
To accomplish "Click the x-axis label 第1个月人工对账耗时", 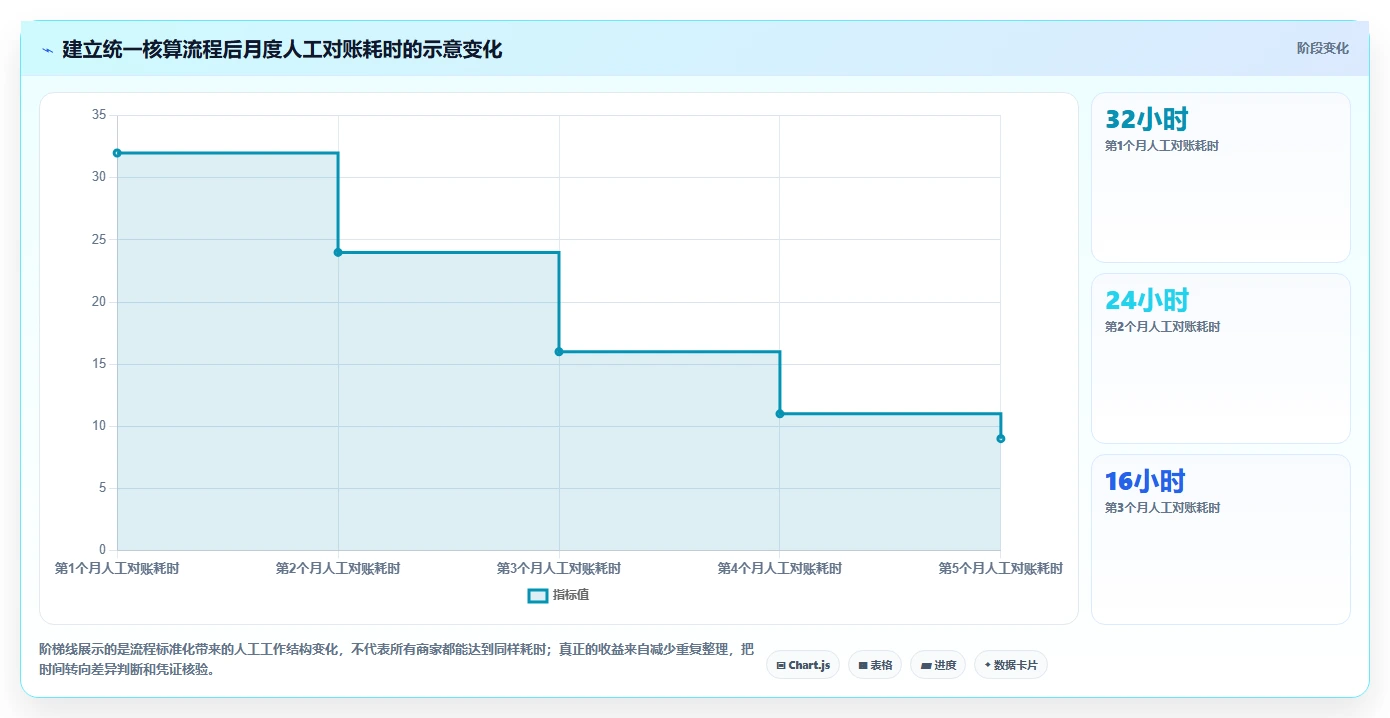I will tap(117, 568).
